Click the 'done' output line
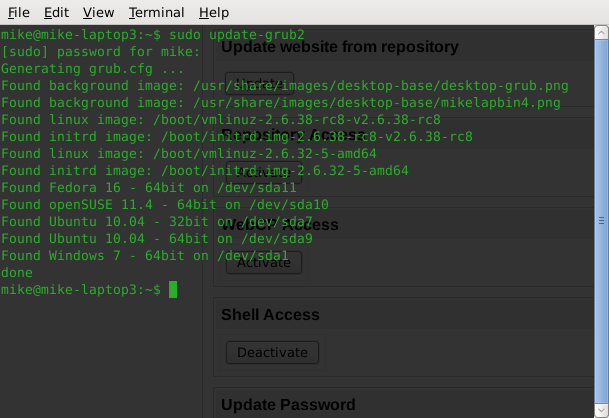Image resolution: width=609 pixels, height=418 pixels. coord(17,272)
